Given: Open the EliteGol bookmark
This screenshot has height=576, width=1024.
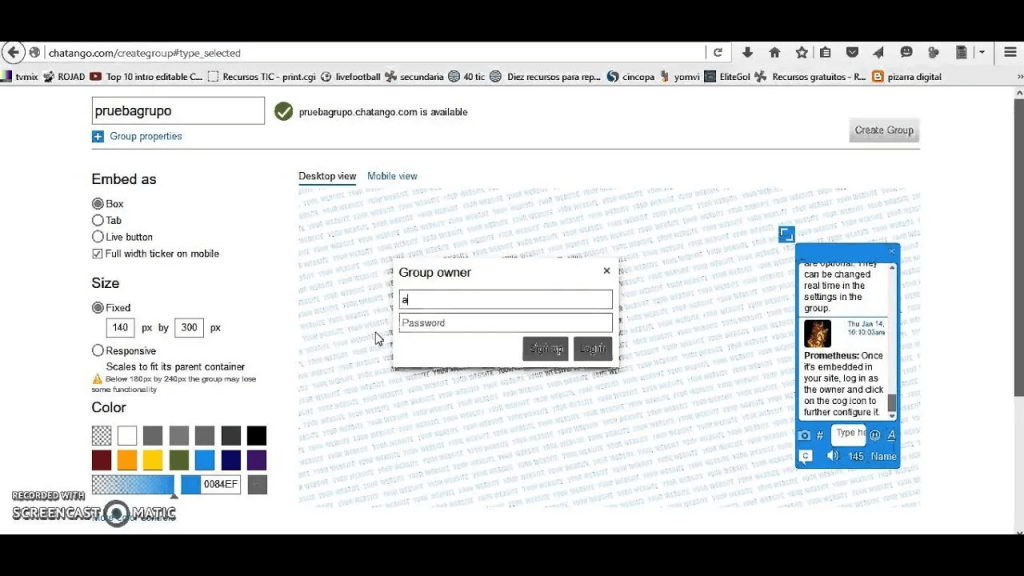Looking at the screenshot, I should point(727,76).
